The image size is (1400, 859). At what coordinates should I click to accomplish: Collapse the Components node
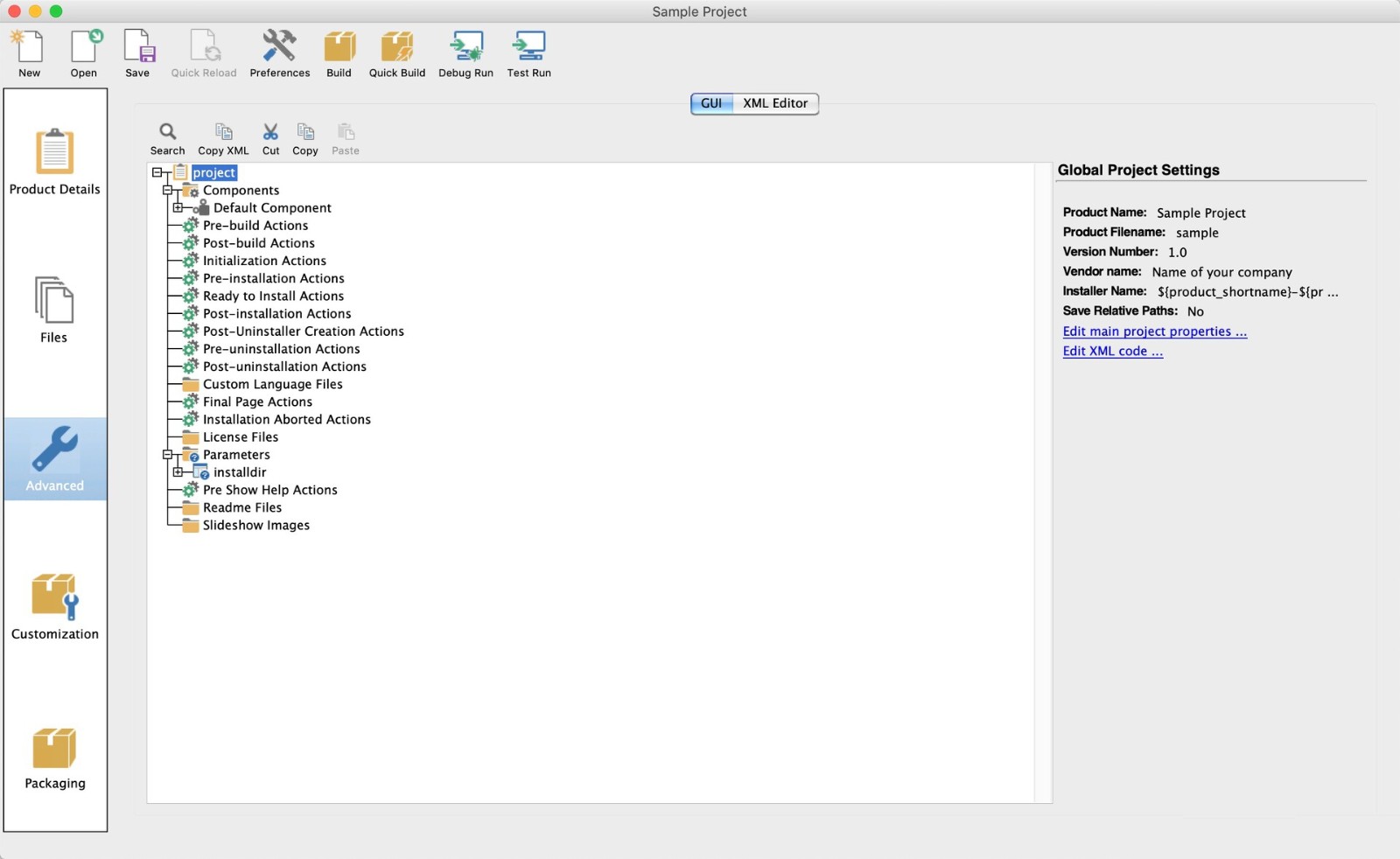coord(168,190)
